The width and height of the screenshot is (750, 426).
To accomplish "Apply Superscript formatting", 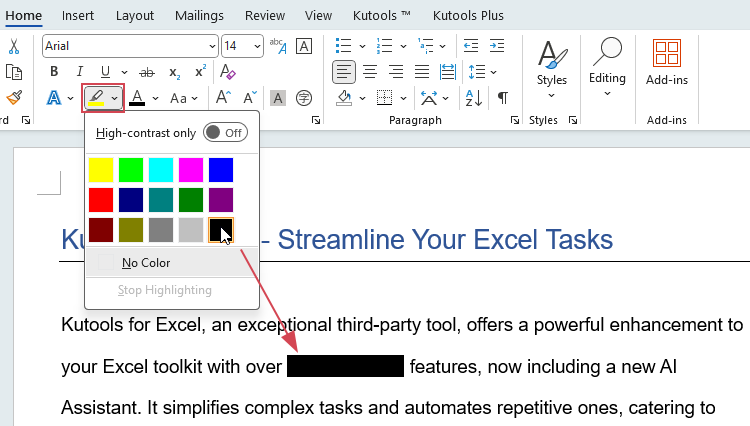I will [x=200, y=71].
